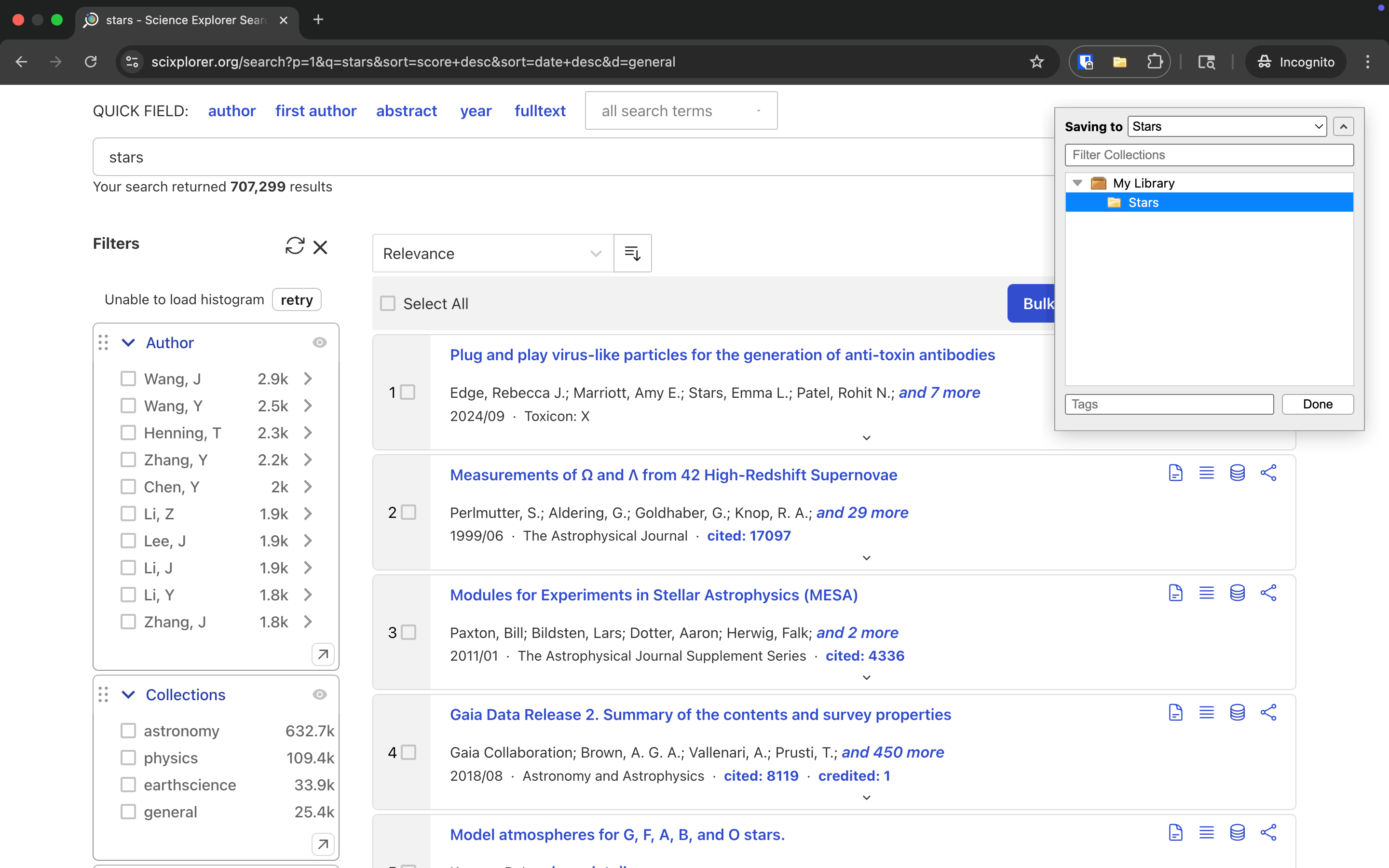The height and width of the screenshot is (868, 1389).
Task: Focus the Tags input field
Action: pyautogui.click(x=1169, y=404)
